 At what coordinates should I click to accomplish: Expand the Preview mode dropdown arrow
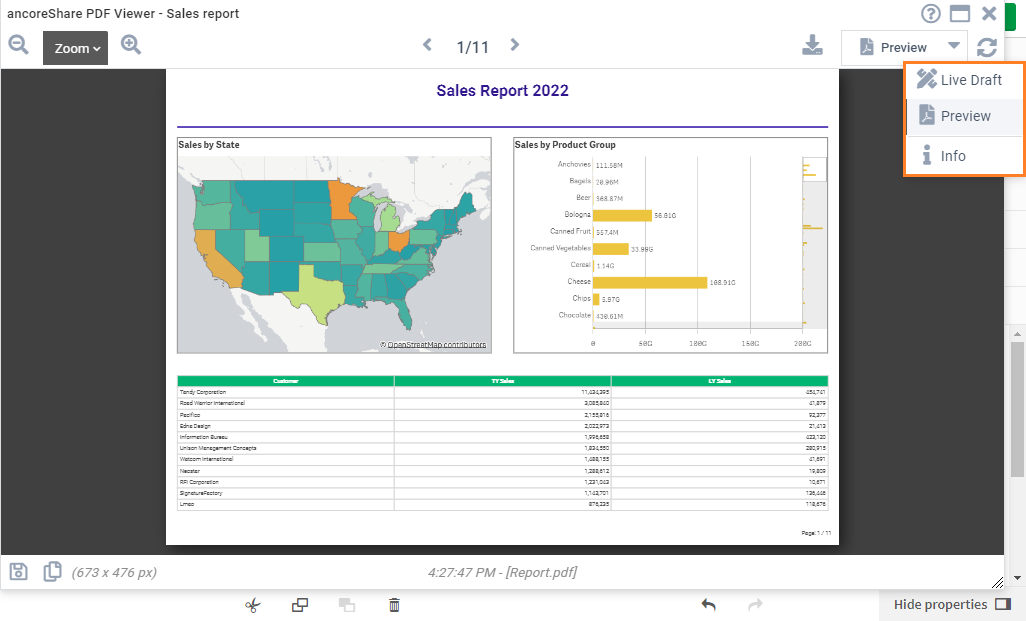click(954, 46)
